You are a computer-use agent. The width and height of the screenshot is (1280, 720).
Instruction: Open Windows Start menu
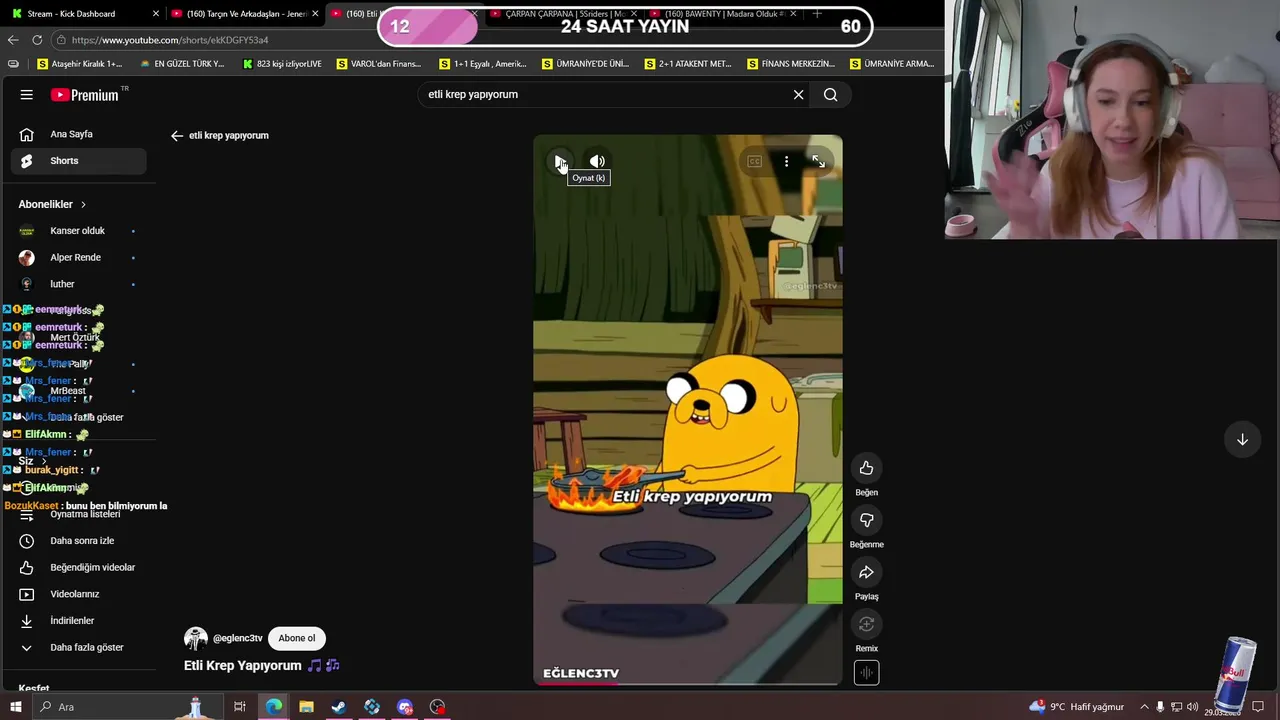coord(15,707)
